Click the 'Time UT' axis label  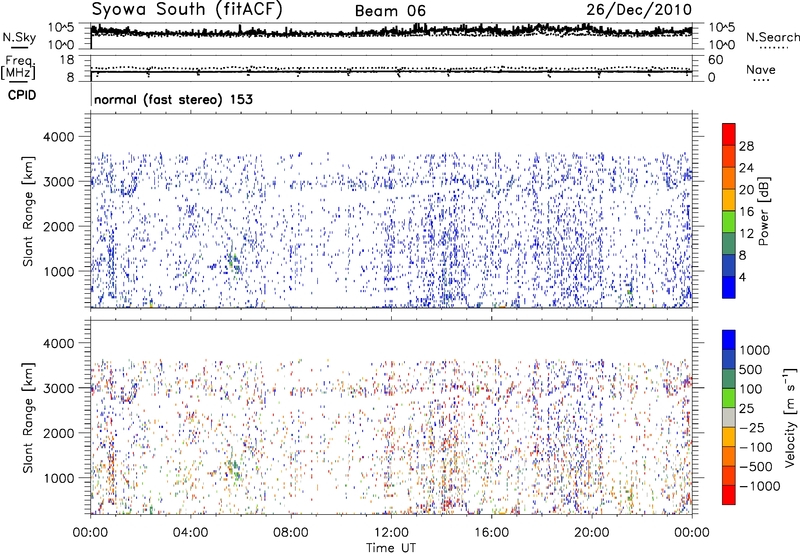(x=391, y=548)
